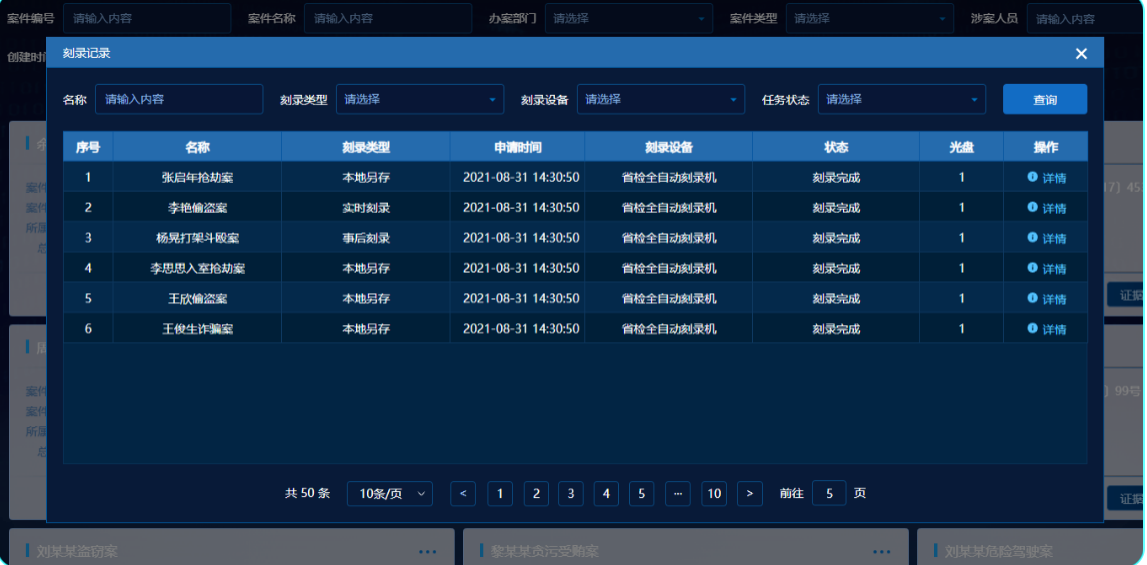Click the info icon for 王俊生诈骗案 row
This screenshot has width=1147, height=565.
(1032, 329)
